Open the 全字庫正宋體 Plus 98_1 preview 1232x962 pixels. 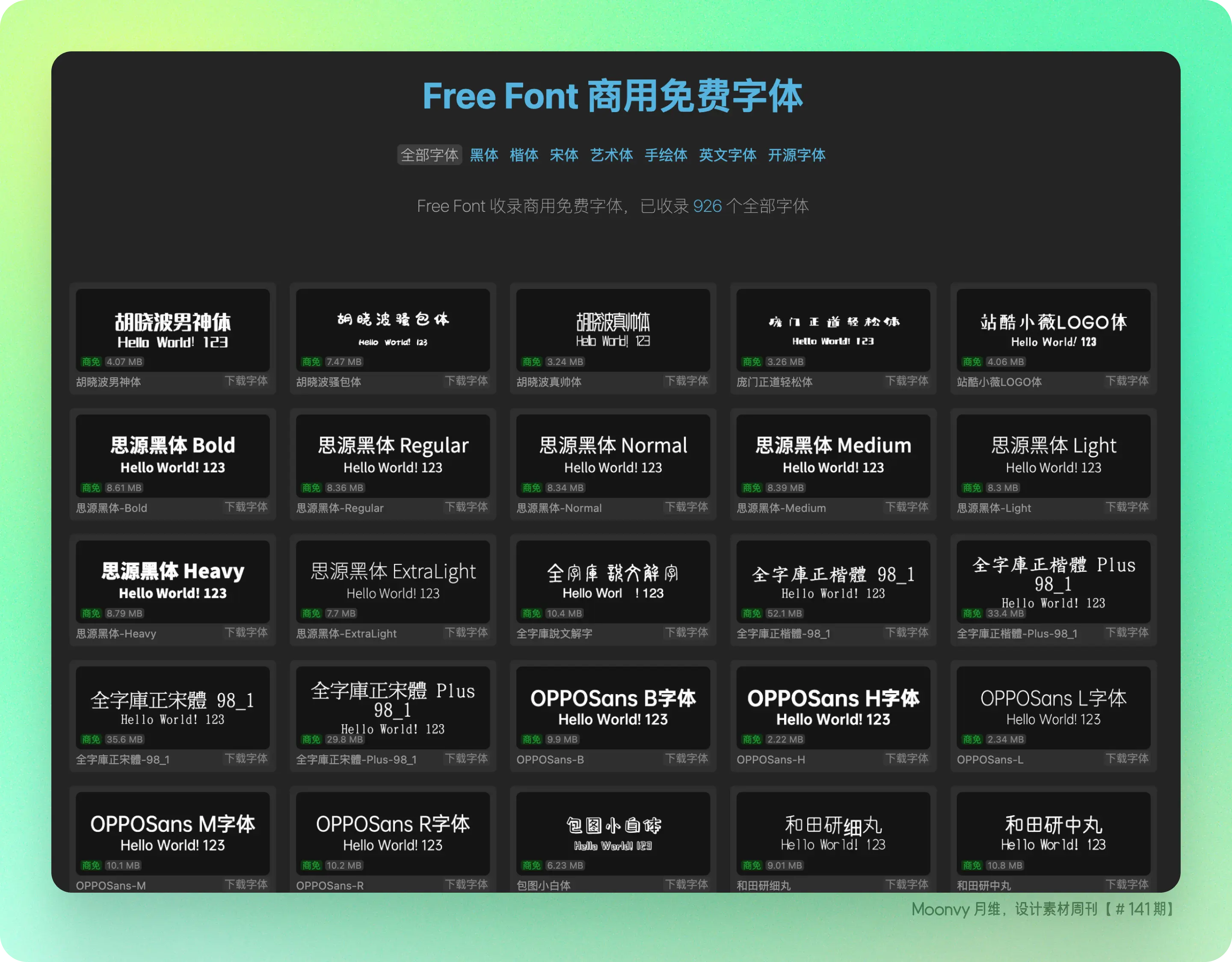click(x=393, y=707)
